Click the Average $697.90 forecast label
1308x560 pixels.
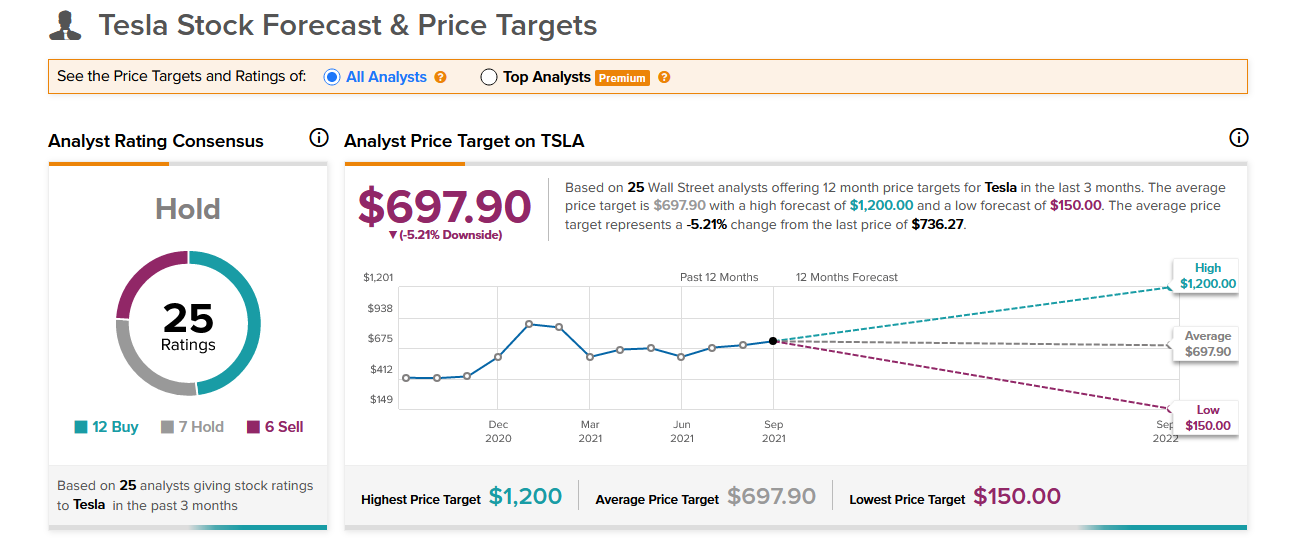click(x=1208, y=344)
